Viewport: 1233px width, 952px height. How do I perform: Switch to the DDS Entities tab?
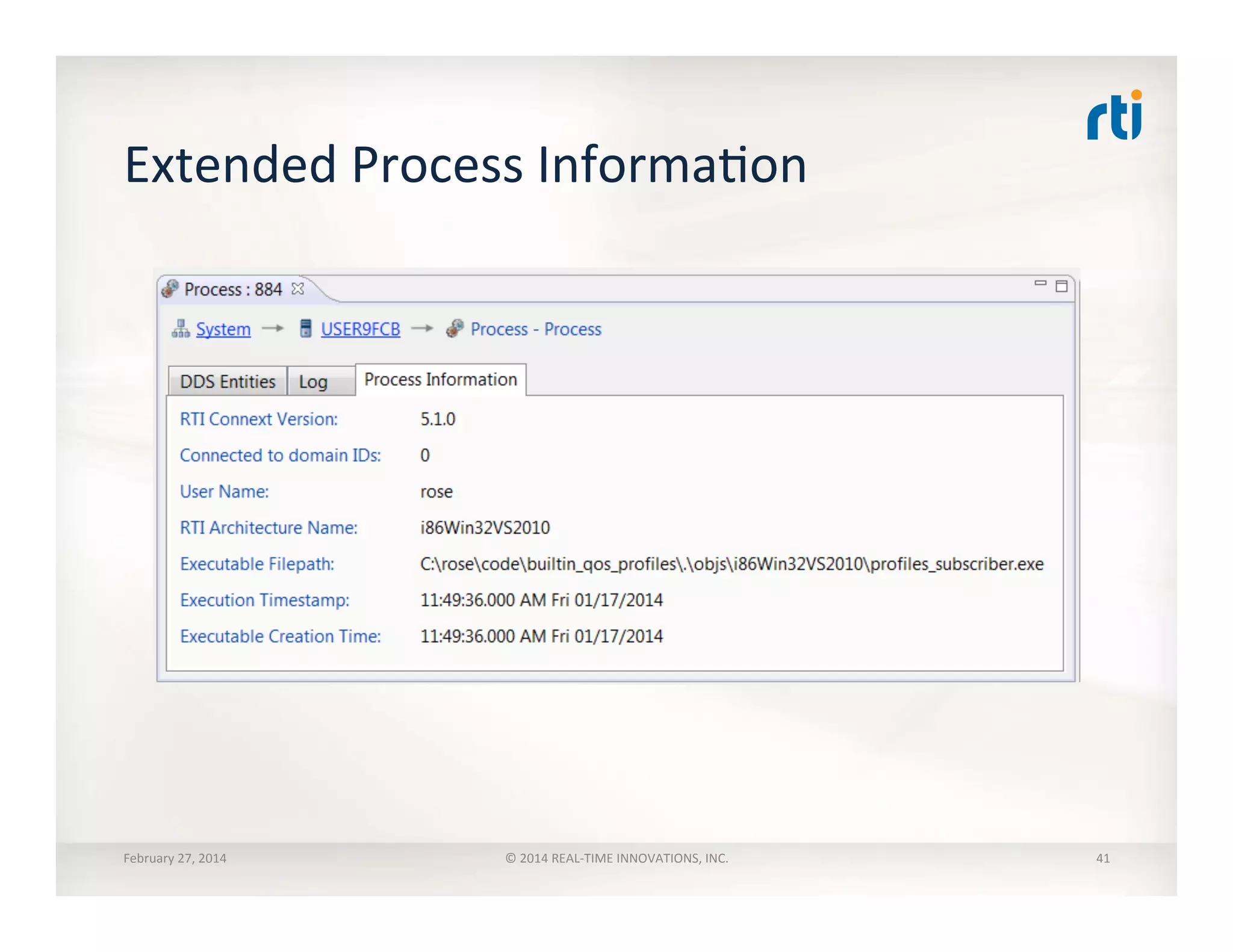tap(227, 382)
